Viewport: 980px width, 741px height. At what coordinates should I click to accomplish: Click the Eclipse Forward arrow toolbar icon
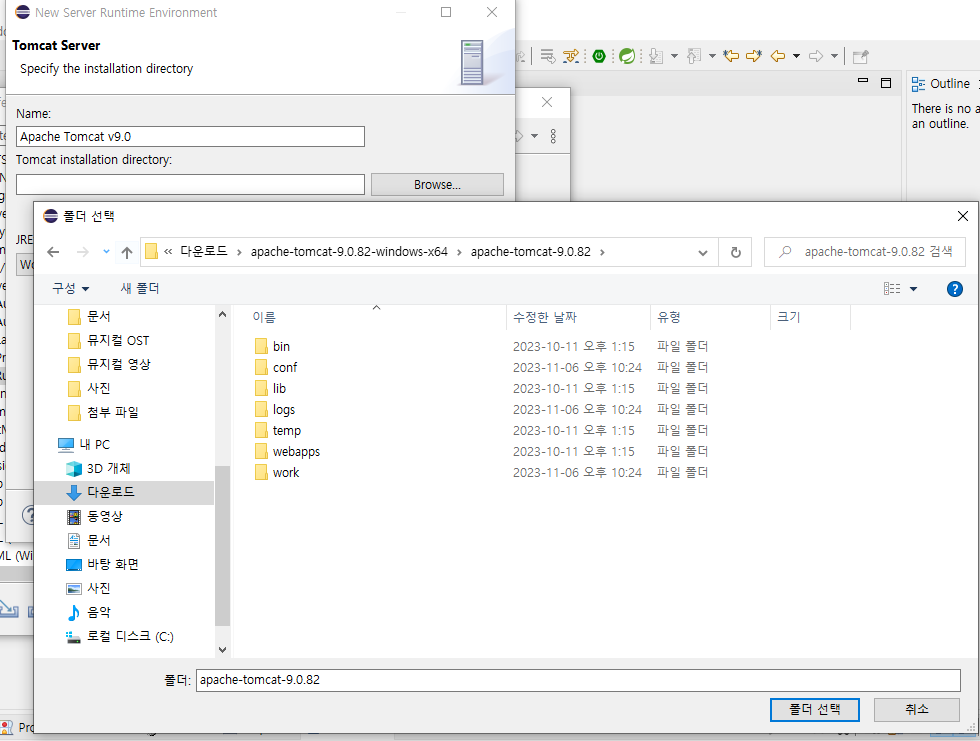pyautogui.click(x=816, y=56)
